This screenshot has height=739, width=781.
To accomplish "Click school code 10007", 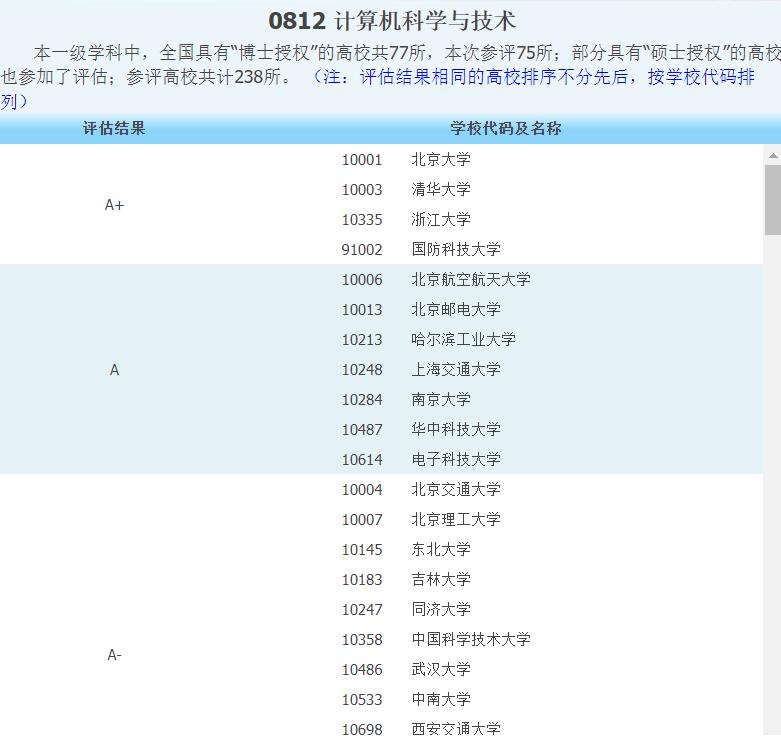I will coord(362,519).
